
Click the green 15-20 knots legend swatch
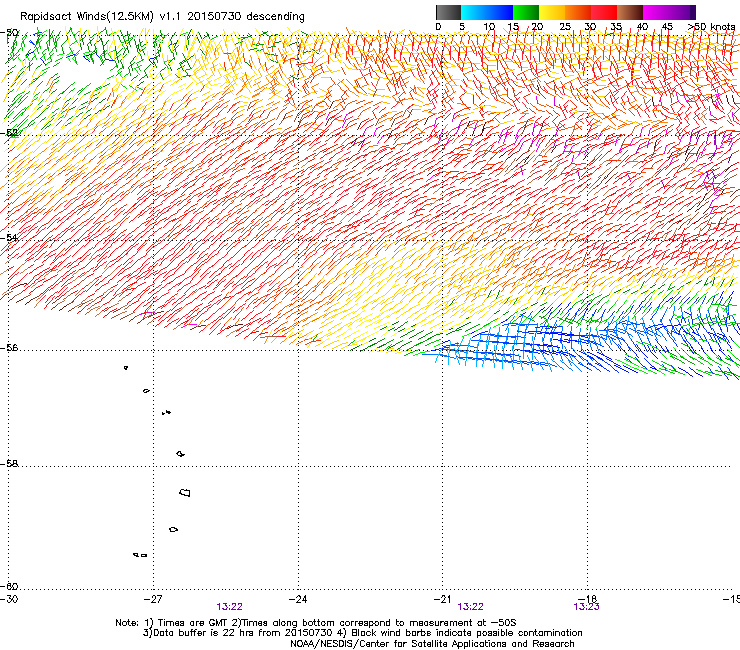tap(526, 12)
